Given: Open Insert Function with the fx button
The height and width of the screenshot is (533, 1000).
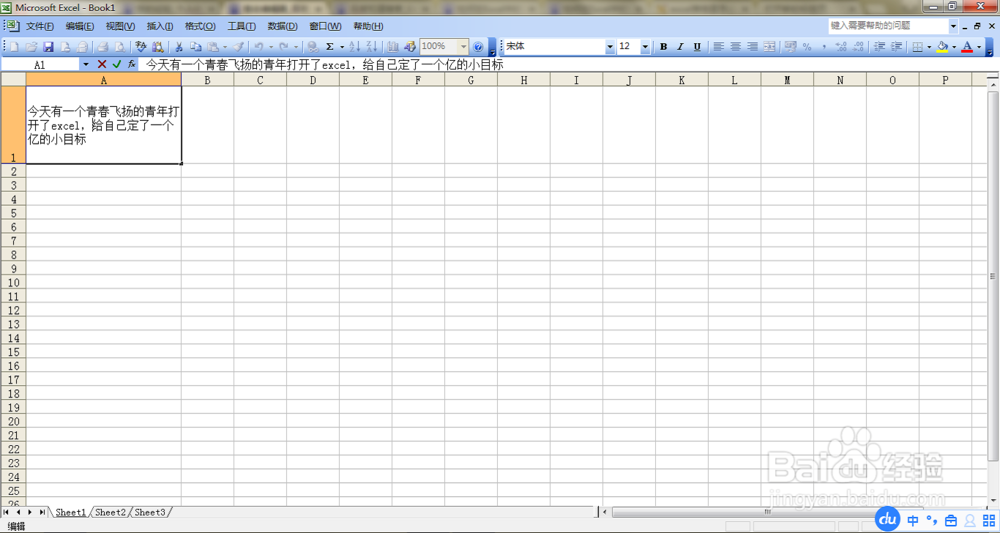Looking at the screenshot, I should 131,64.
